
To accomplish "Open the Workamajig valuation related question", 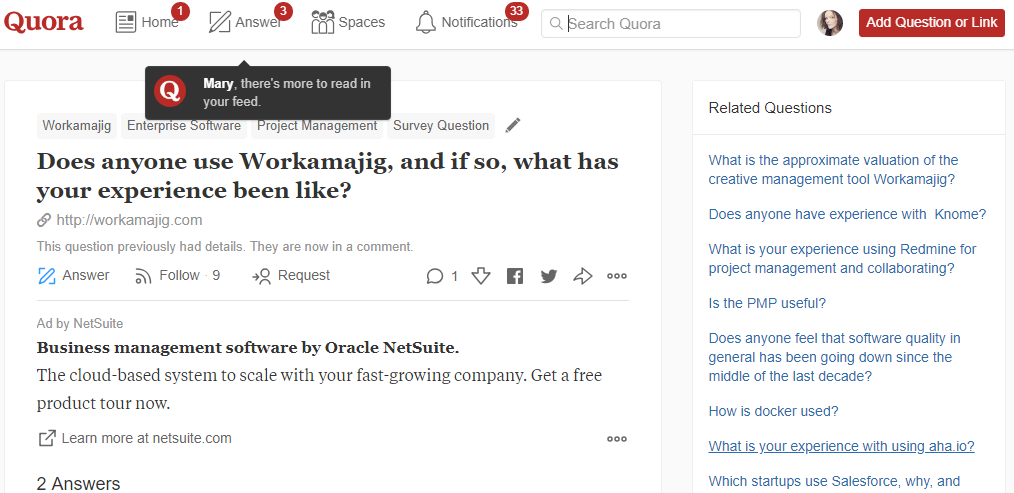I will point(834,170).
